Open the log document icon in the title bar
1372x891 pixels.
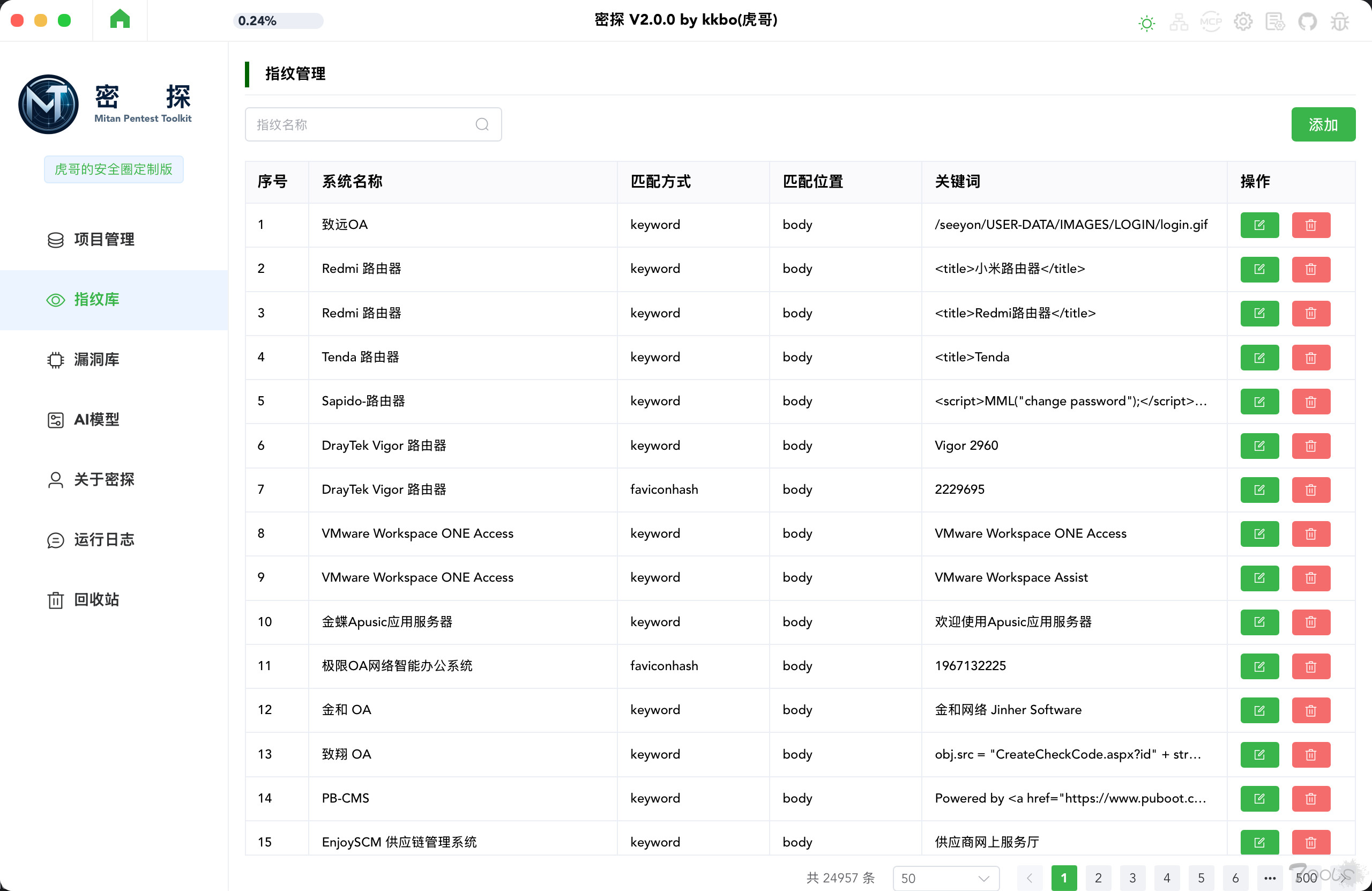coord(1274,23)
